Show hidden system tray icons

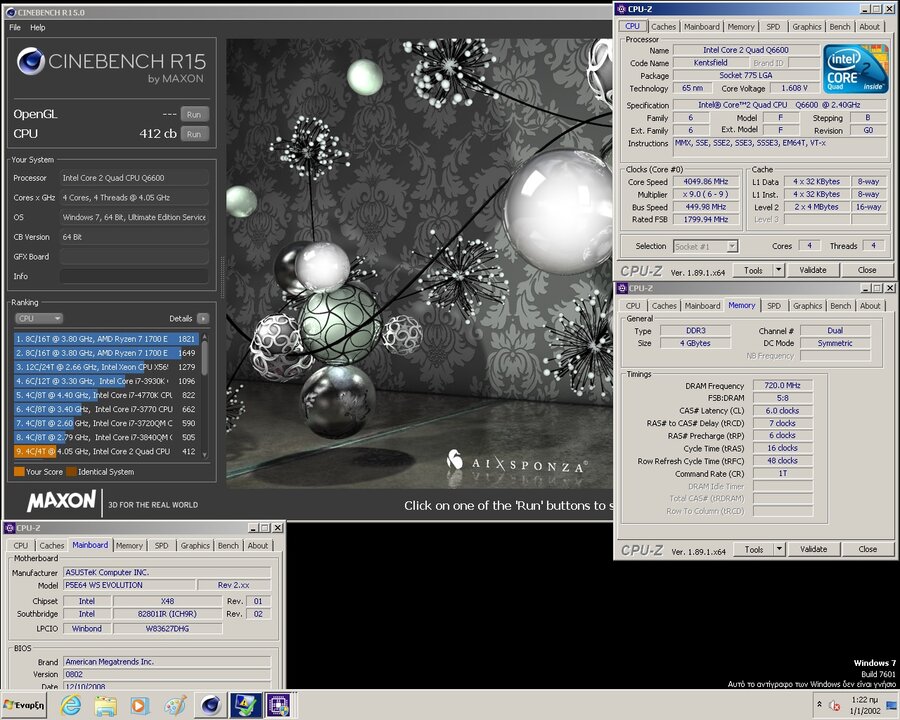(819, 704)
